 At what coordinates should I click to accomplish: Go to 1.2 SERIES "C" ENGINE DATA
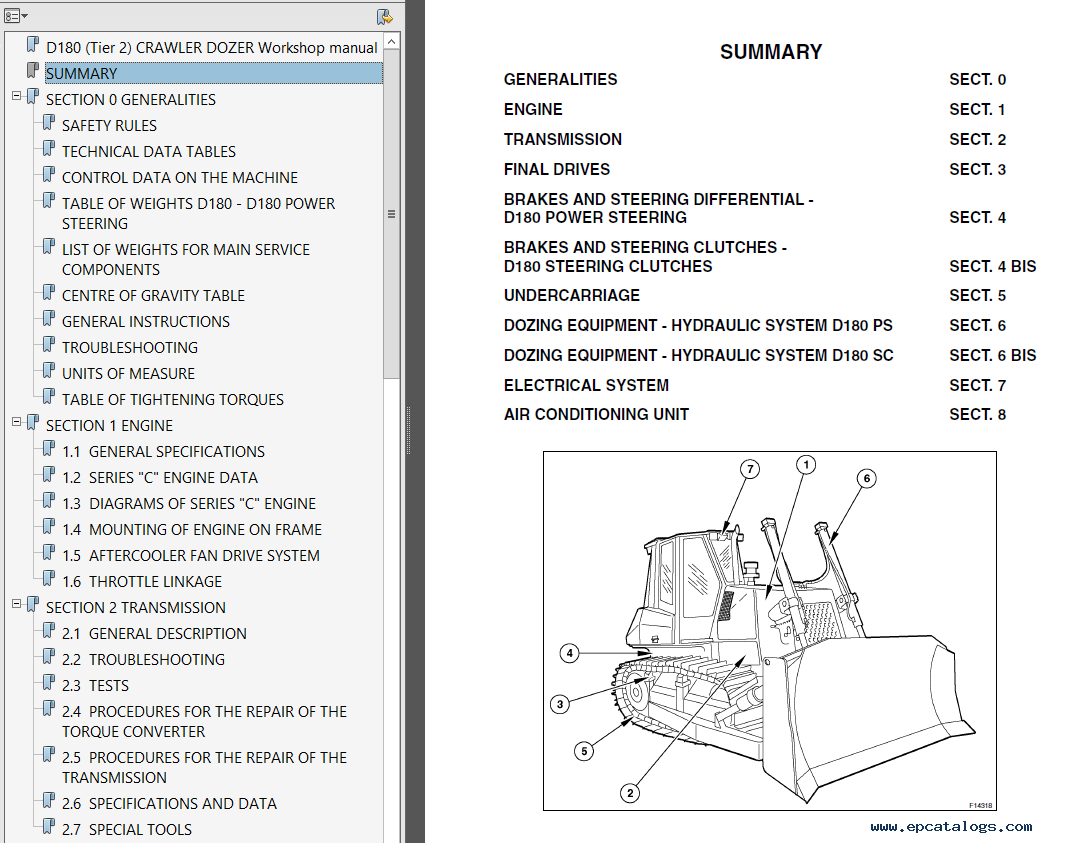pyautogui.click(x=160, y=478)
